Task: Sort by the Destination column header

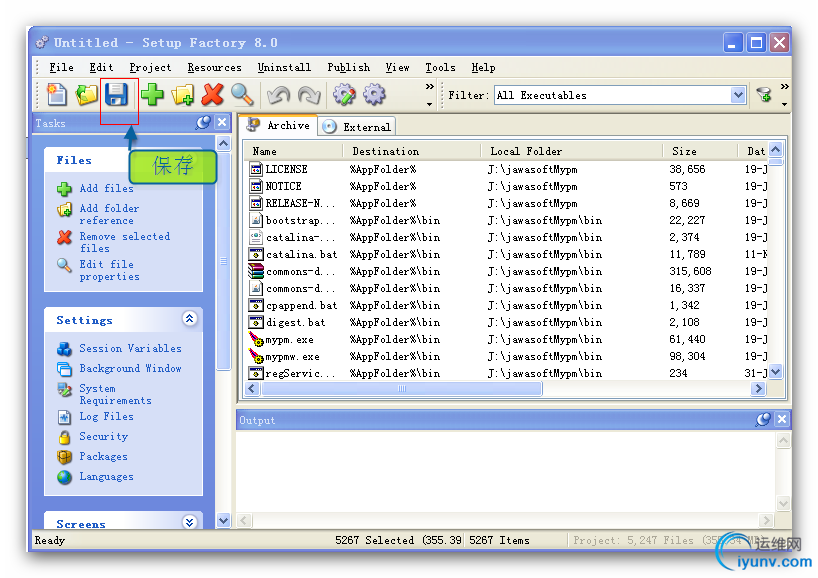Action: 412,151
